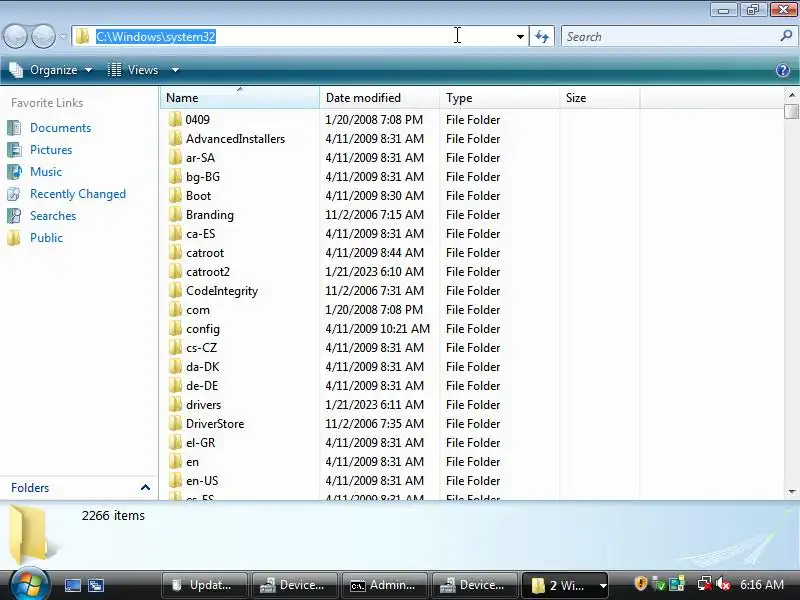
Task: Click the scrollbar down arrow
Action: [x=791, y=491]
